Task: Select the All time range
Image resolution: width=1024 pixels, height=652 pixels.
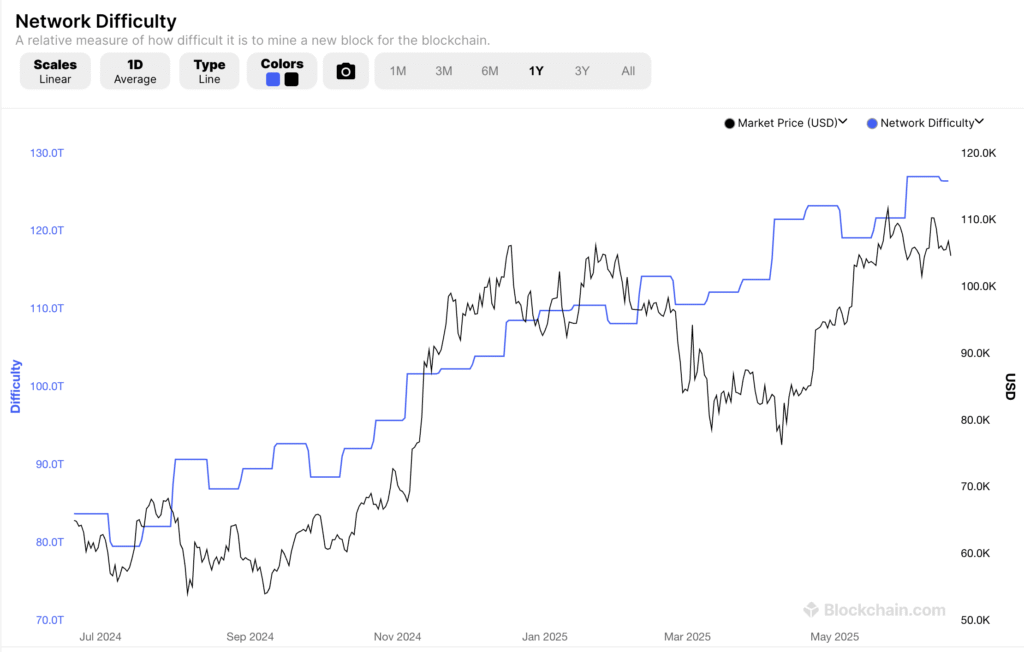Action: [628, 70]
